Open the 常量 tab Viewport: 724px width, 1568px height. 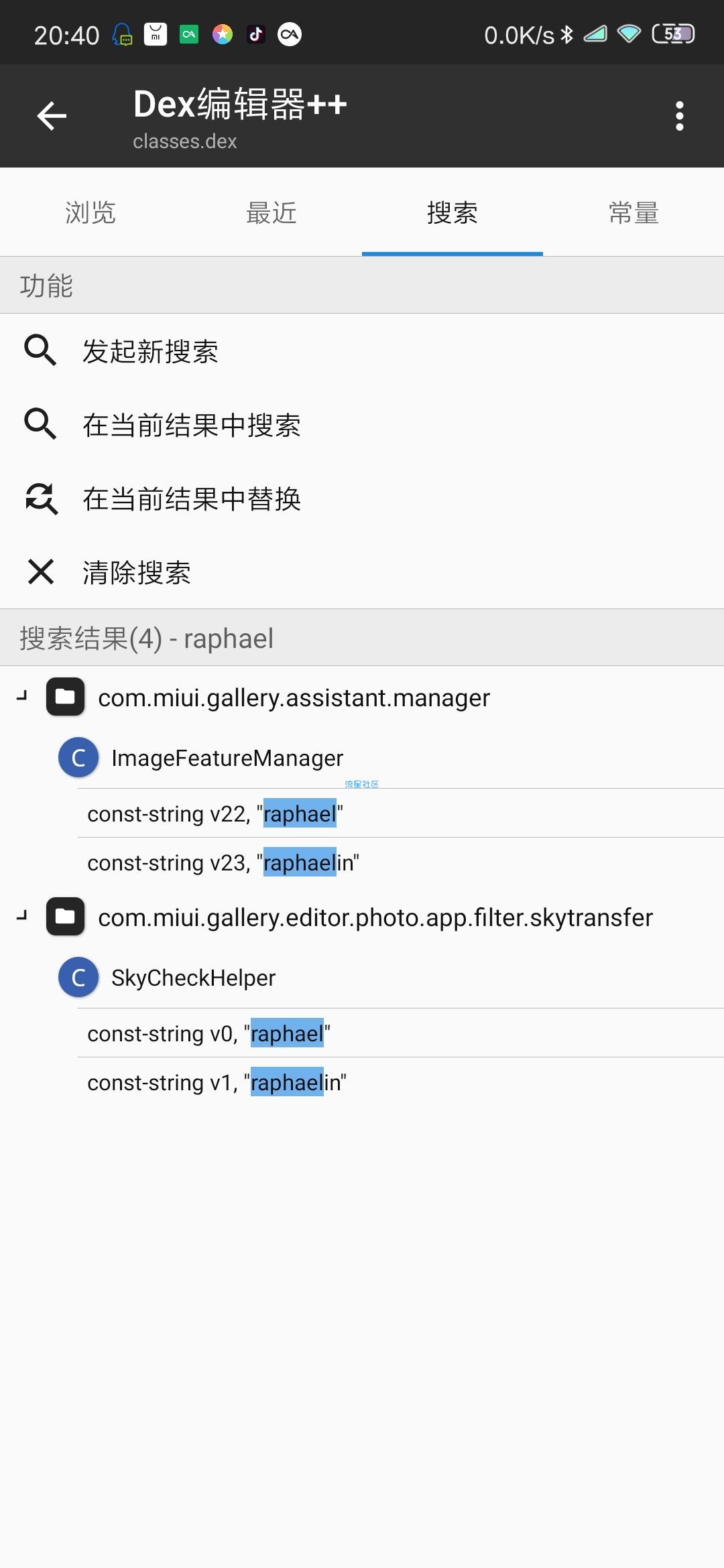click(633, 212)
